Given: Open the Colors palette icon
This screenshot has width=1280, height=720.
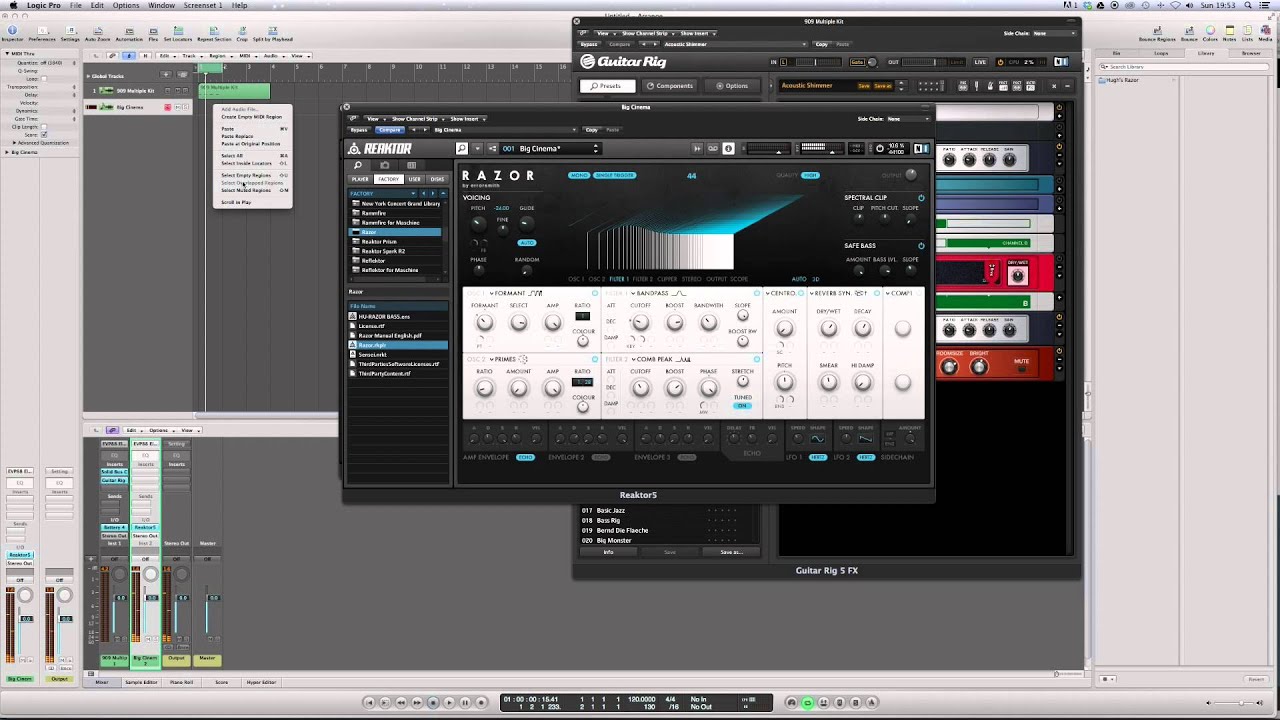Looking at the screenshot, I should pos(1211,31).
